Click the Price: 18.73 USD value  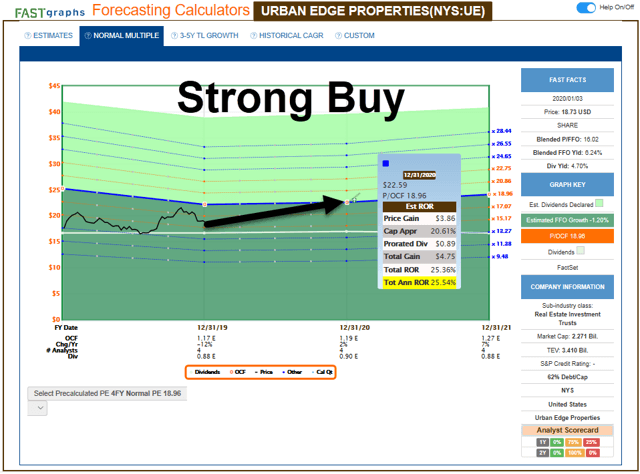pyautogui.click(x=567, y=112)
